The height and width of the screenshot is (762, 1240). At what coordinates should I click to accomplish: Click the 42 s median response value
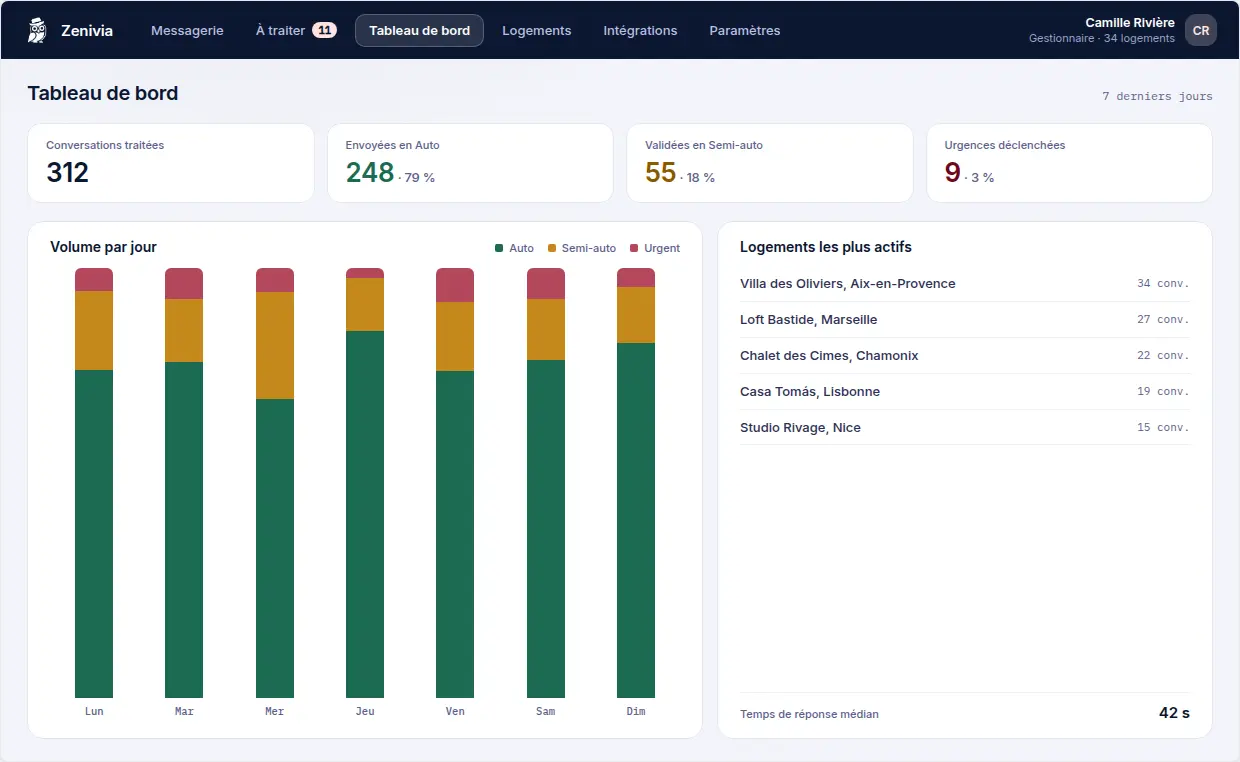pos(1174,713)
